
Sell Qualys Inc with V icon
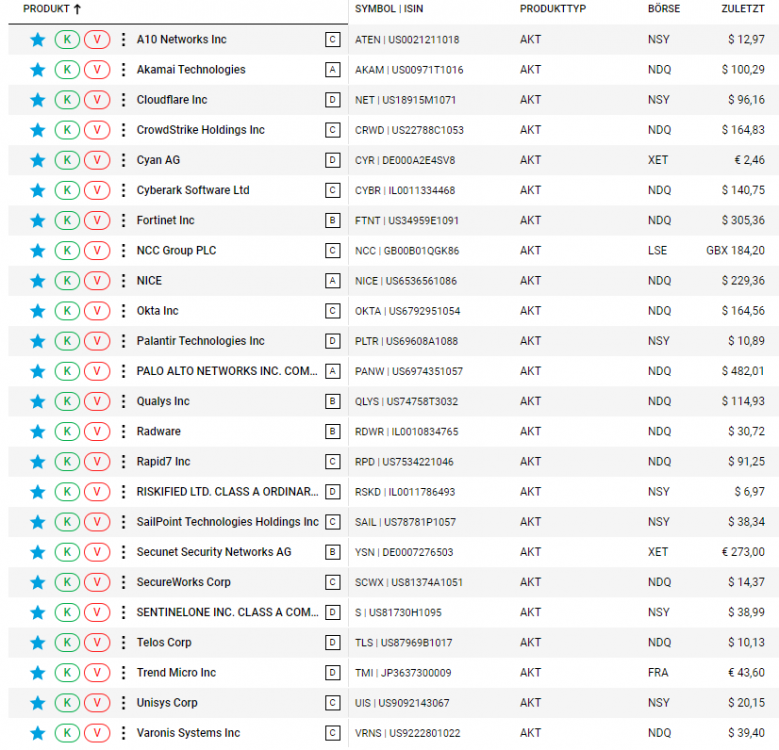pos(97,401)
